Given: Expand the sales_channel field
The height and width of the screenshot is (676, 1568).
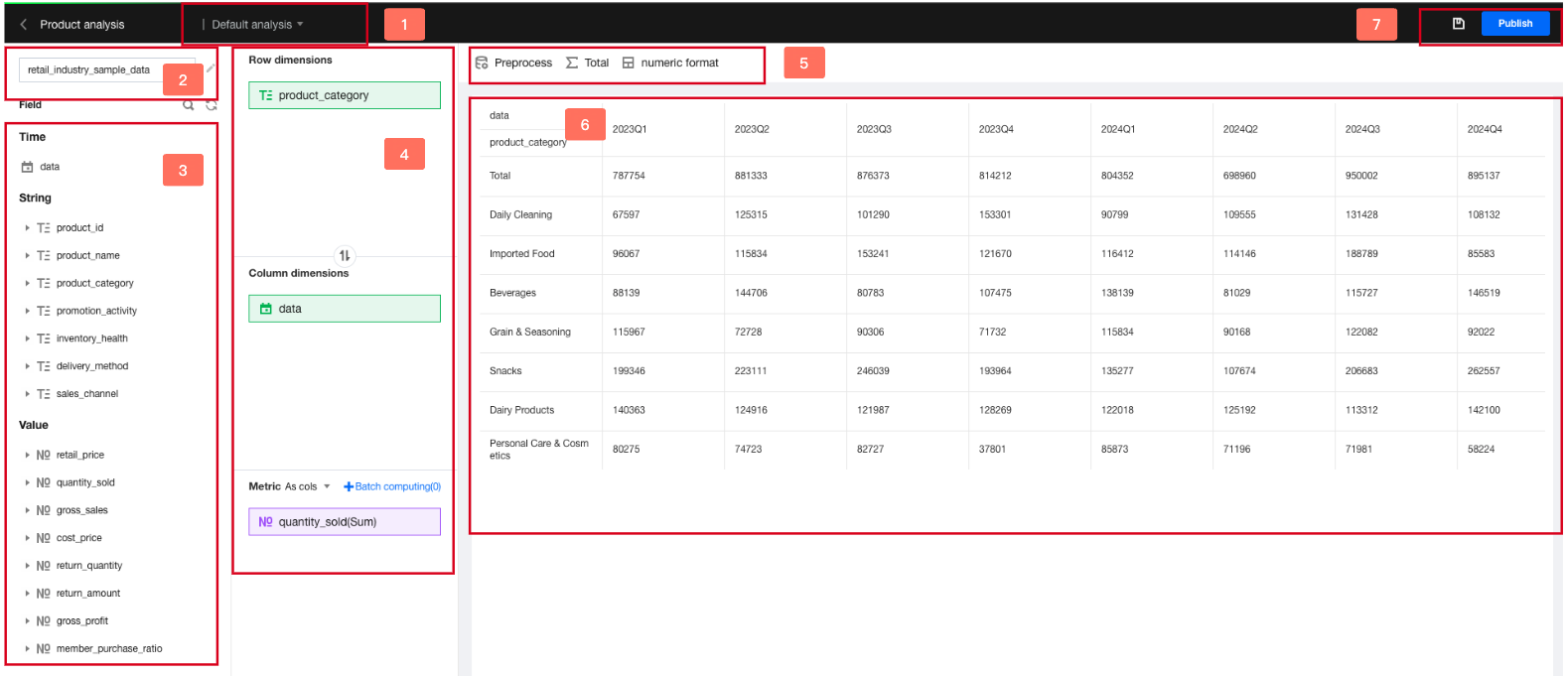Looking at the screenshot, I should click(x=27, y=394).
